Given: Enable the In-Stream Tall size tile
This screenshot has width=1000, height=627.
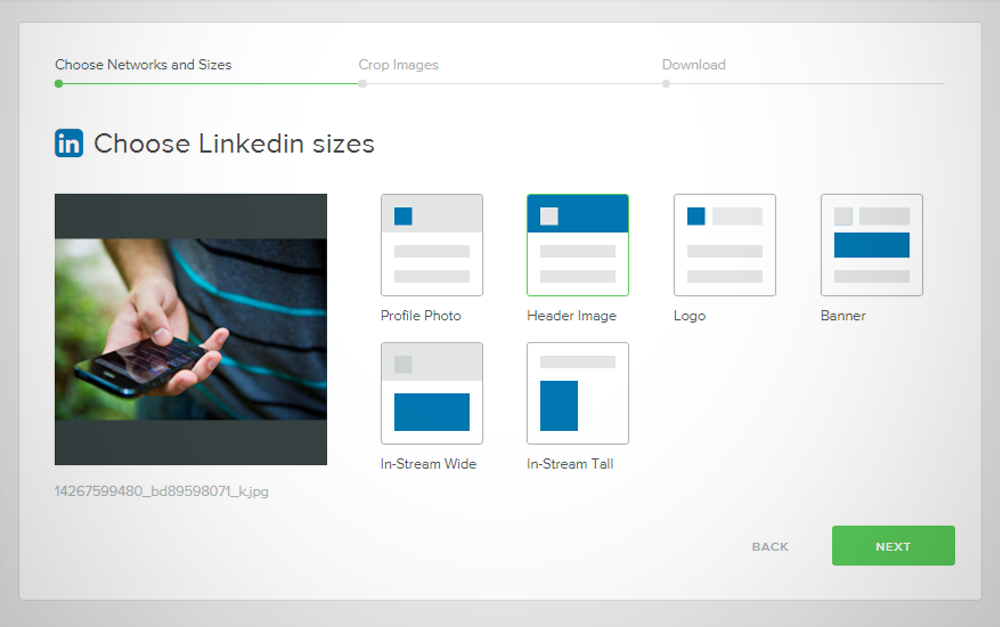Looking at the screenshot, I should tap(577, 393).
